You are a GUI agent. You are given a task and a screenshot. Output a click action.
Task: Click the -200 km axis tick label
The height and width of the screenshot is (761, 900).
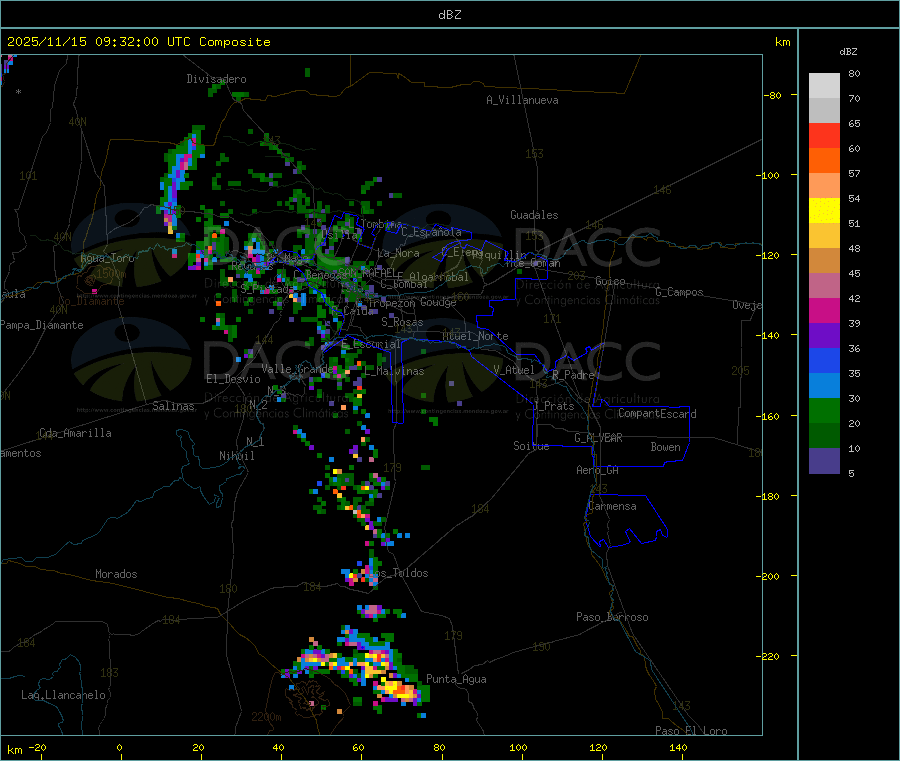click(x=768, y=576)
